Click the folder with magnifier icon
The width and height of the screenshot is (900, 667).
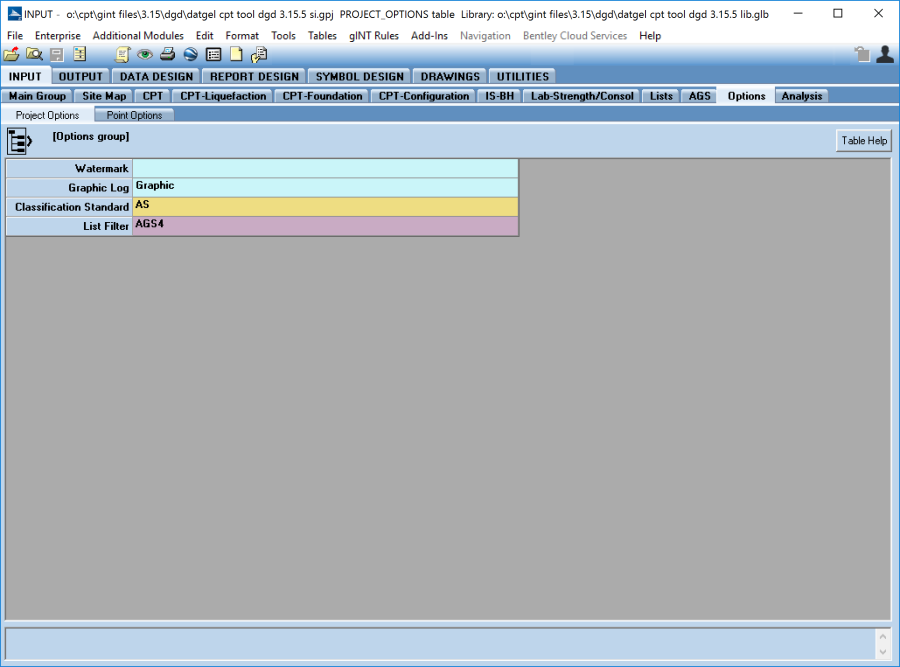click(x=34, y=55)
